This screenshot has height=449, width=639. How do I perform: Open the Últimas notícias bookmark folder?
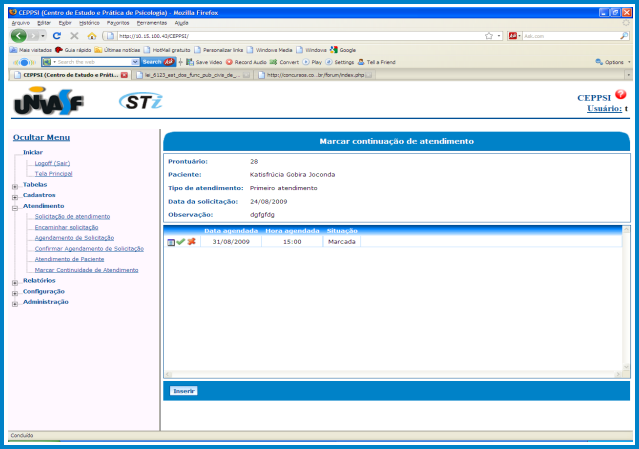tap(117, 50)
